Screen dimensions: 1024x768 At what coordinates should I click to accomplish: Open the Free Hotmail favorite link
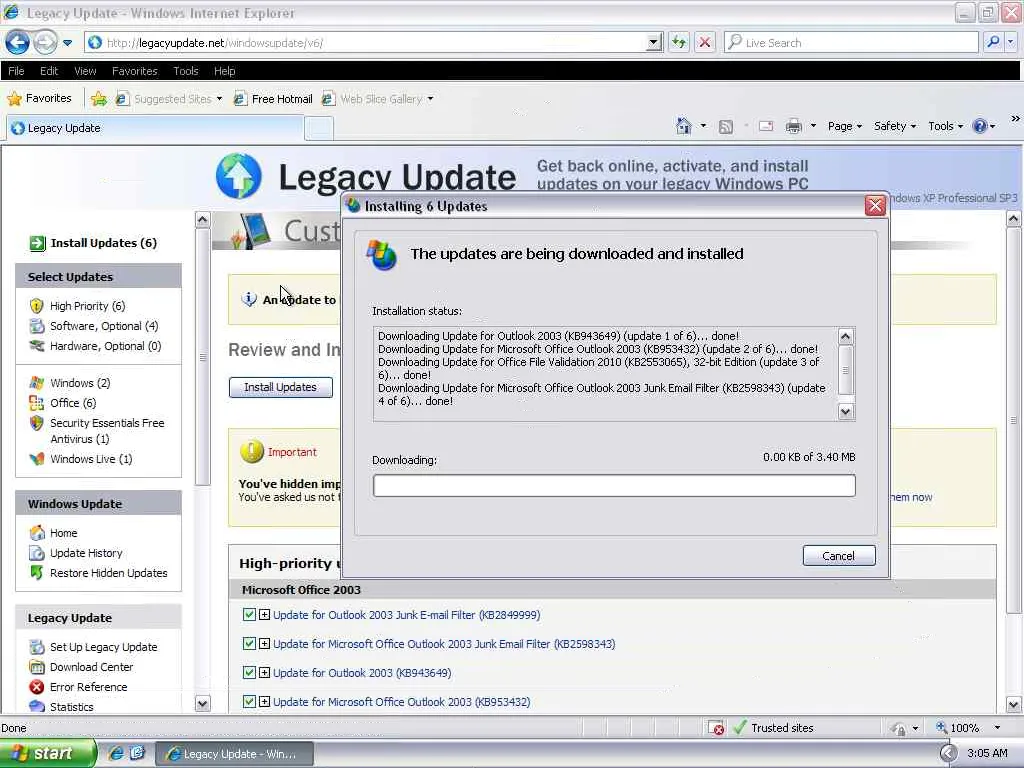point(273,99)
